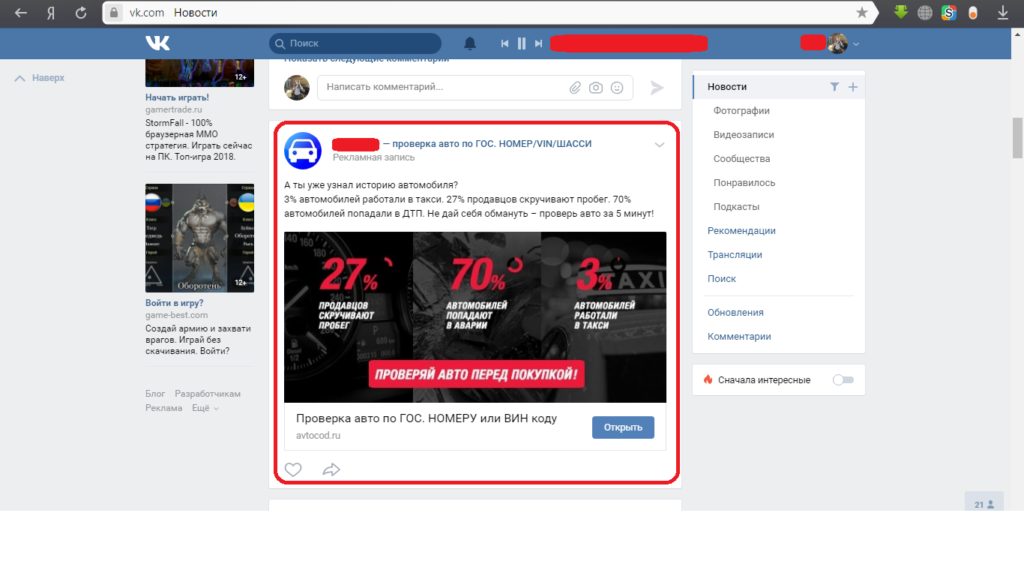The width and height of the screenshot is (1024, 576).
Task: Open the Разработчикам footer link
Action: 208,394
